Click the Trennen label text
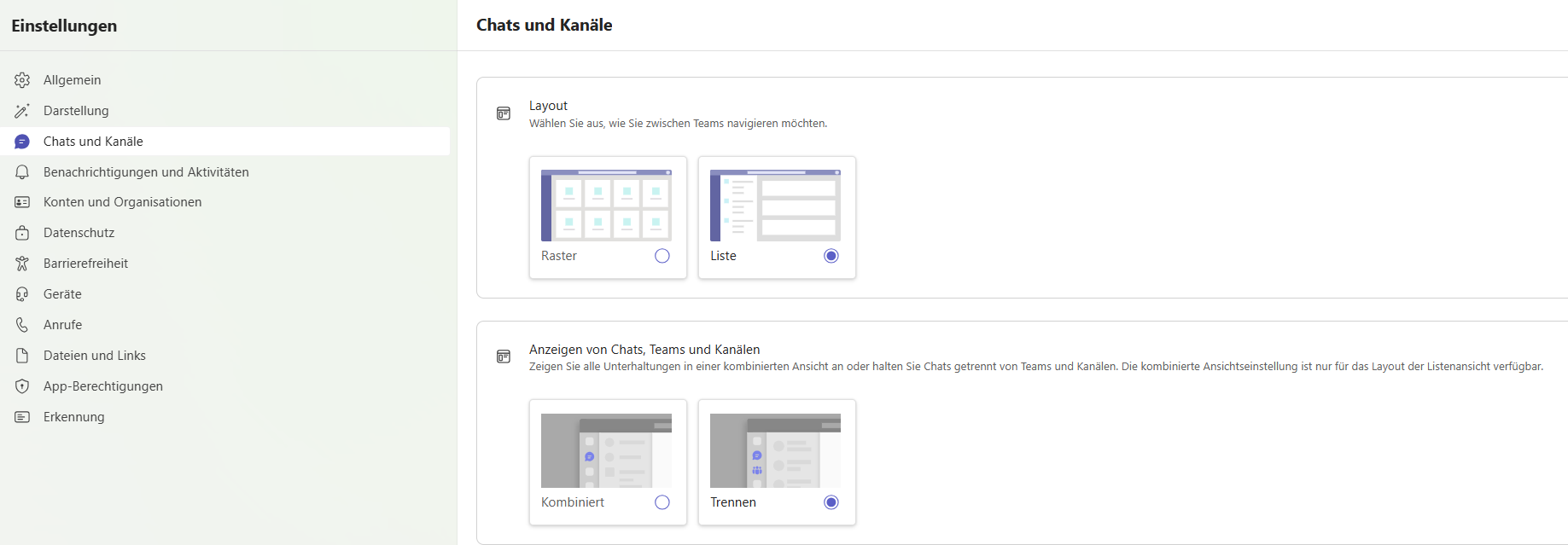This screenshot has height=545, width=1568. pos(733,502)
